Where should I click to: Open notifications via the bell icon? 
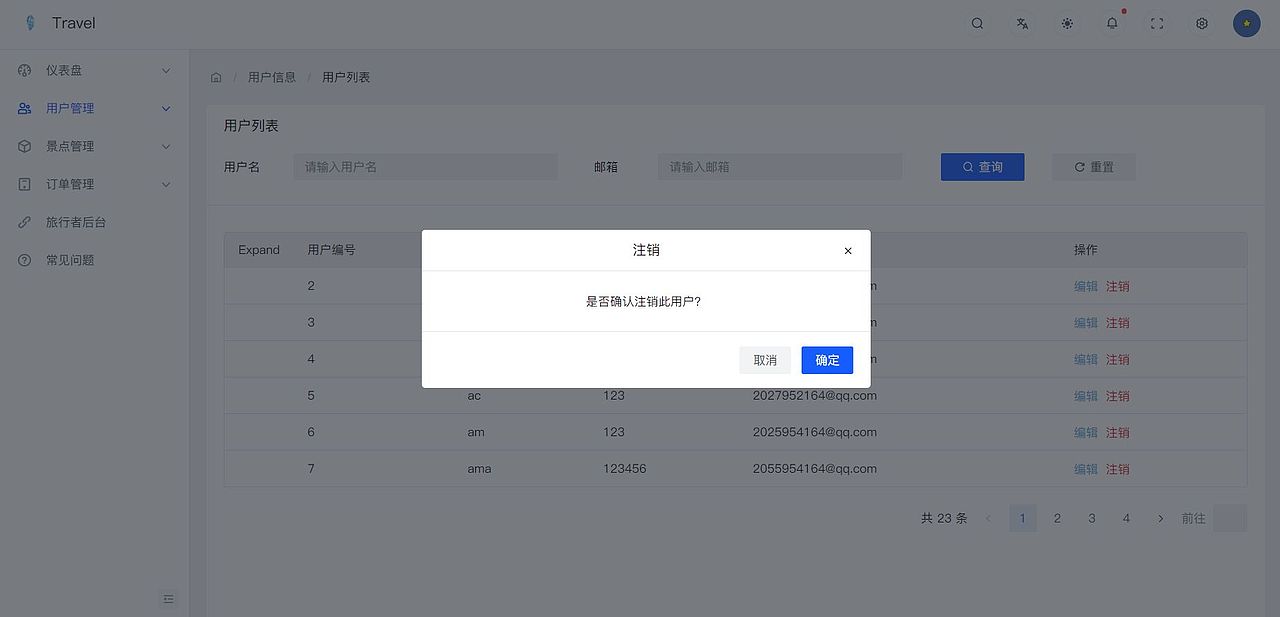tap(1111, 22)
